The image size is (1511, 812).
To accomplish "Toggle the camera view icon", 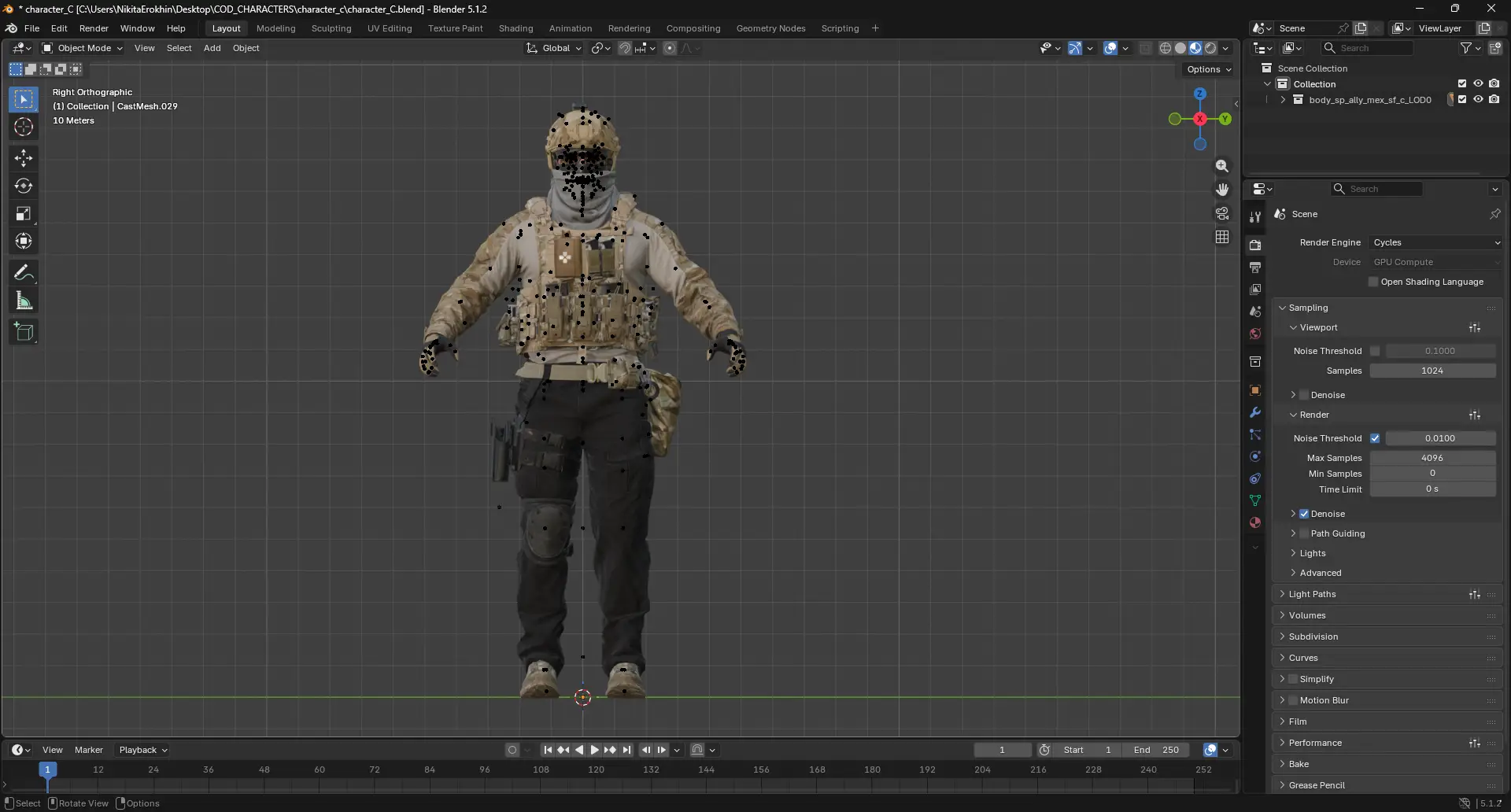I will click(1222, 213).
